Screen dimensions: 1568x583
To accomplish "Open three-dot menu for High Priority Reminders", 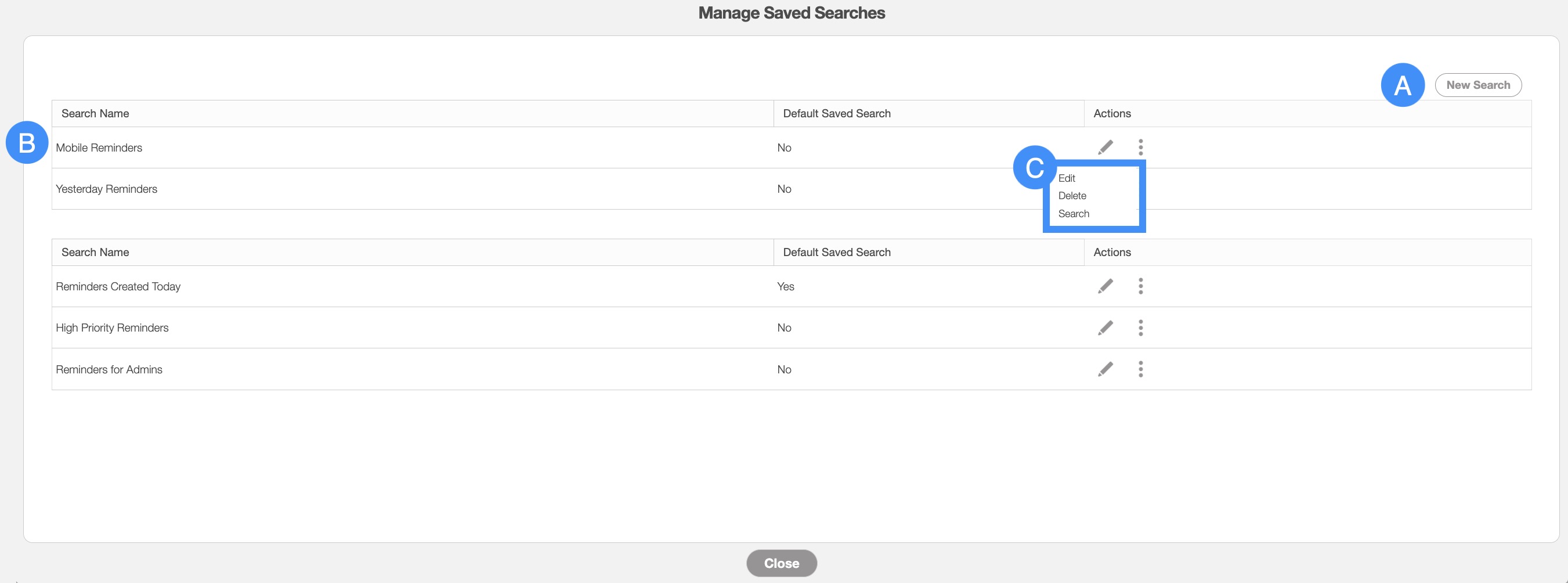I will tap(1140, 328).
